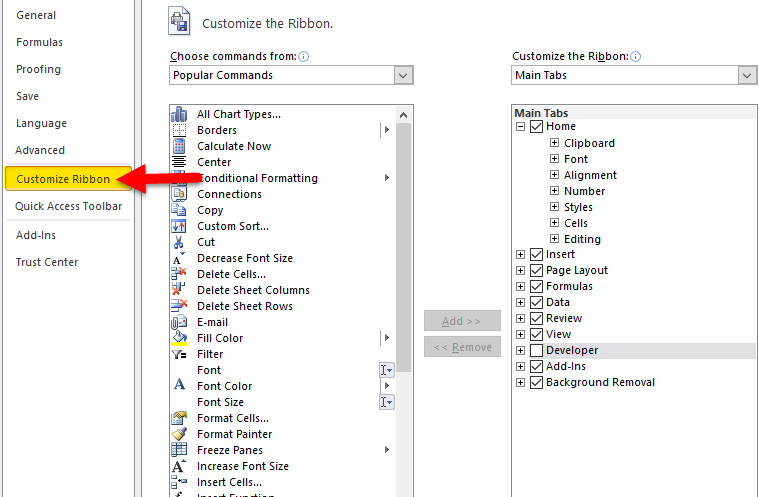Toggle the Formulas tab checkbox
759x497 pixels.
[536, 286]
